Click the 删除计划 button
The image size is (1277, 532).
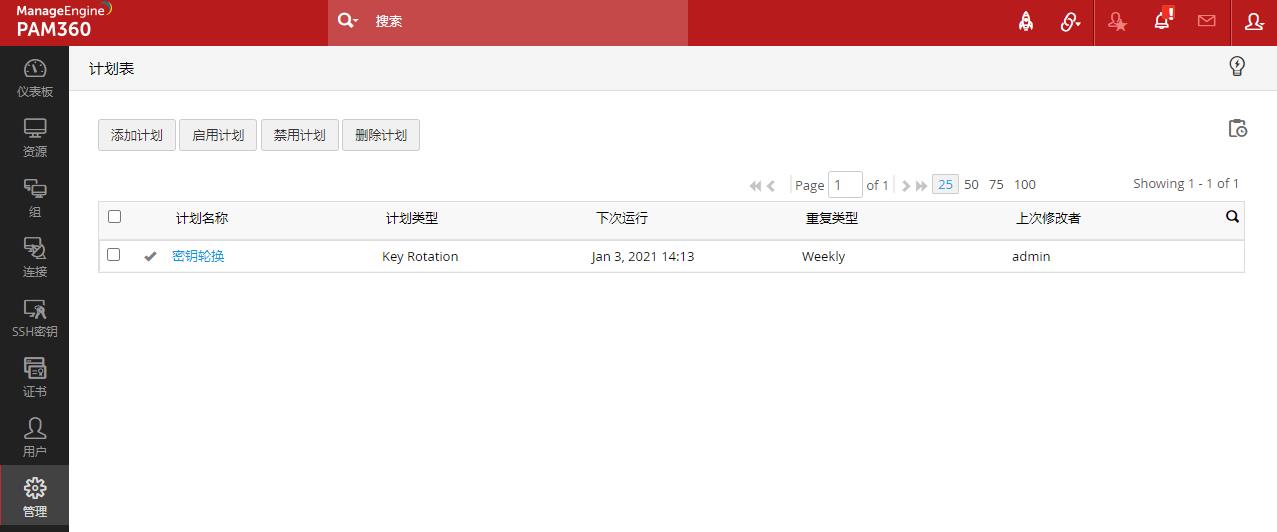[x=381, y=135]
